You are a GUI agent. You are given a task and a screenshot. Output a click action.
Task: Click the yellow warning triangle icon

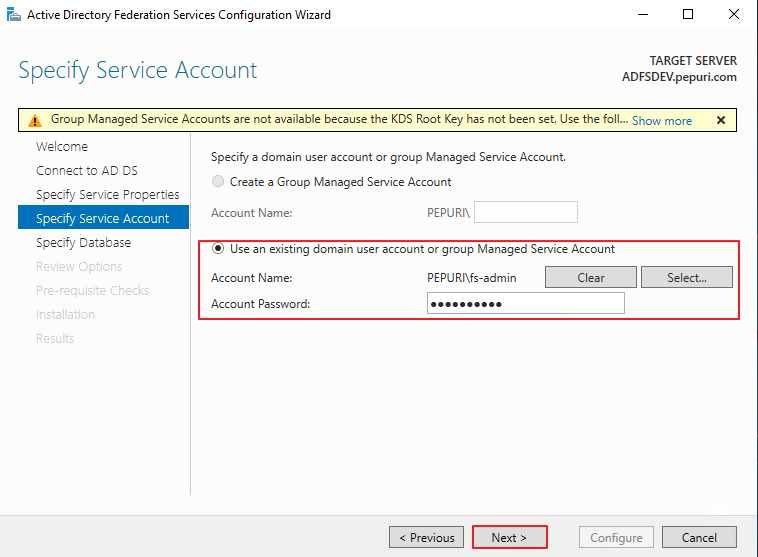[x=35, y=120]
